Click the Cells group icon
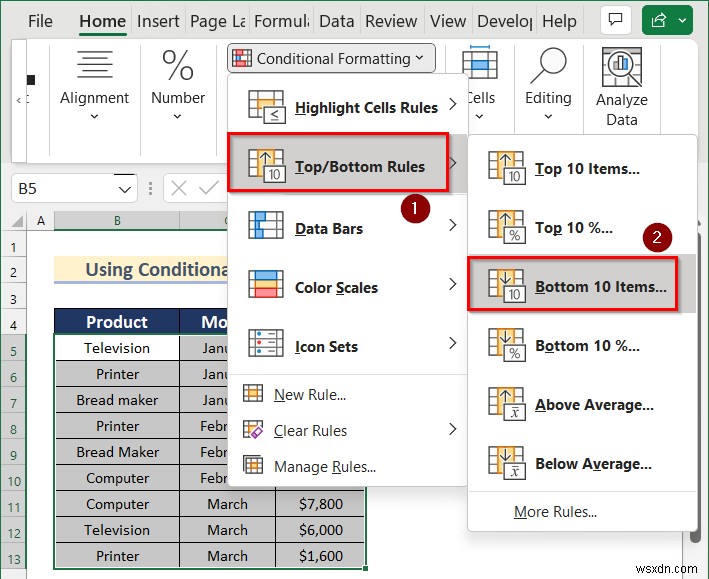709x579 pixels. click(480, 62)
